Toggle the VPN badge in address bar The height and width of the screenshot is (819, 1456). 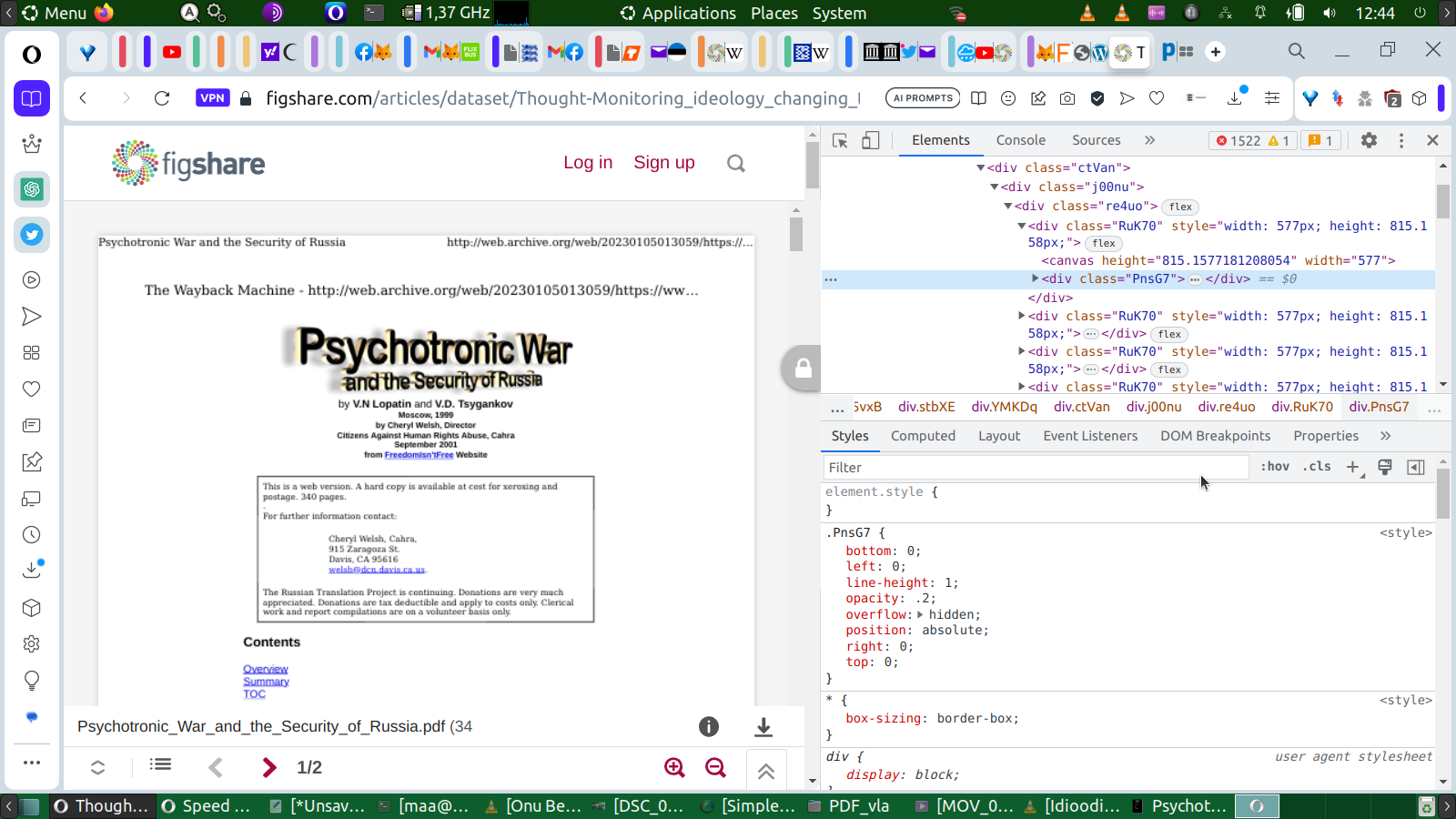coord(212,98)
